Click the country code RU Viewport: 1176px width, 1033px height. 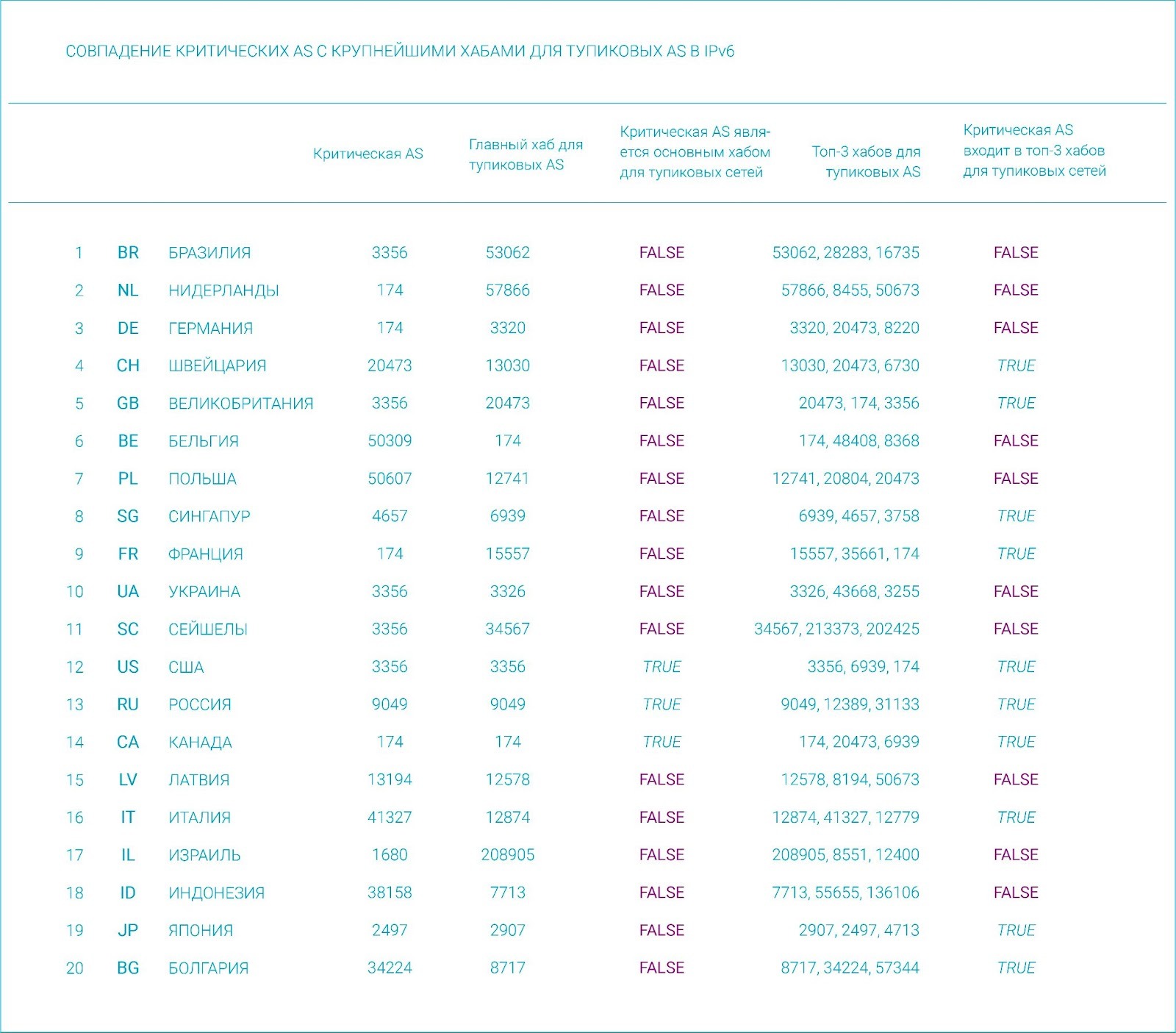tap(128, 704)
